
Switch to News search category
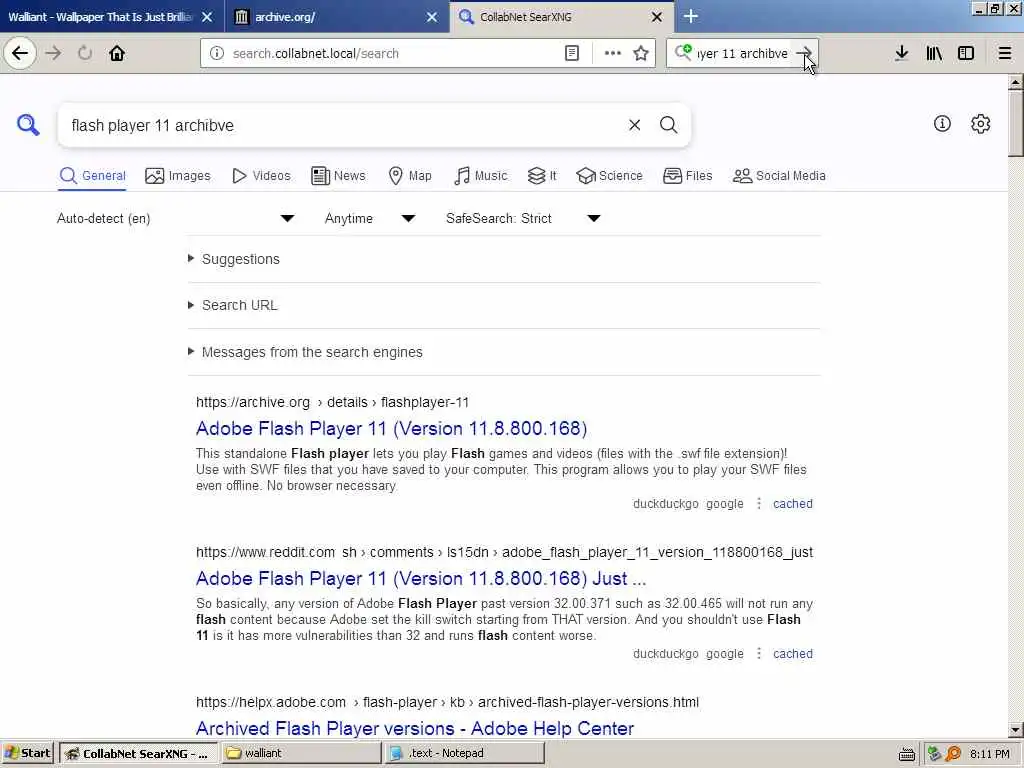(x=338, y=176)
